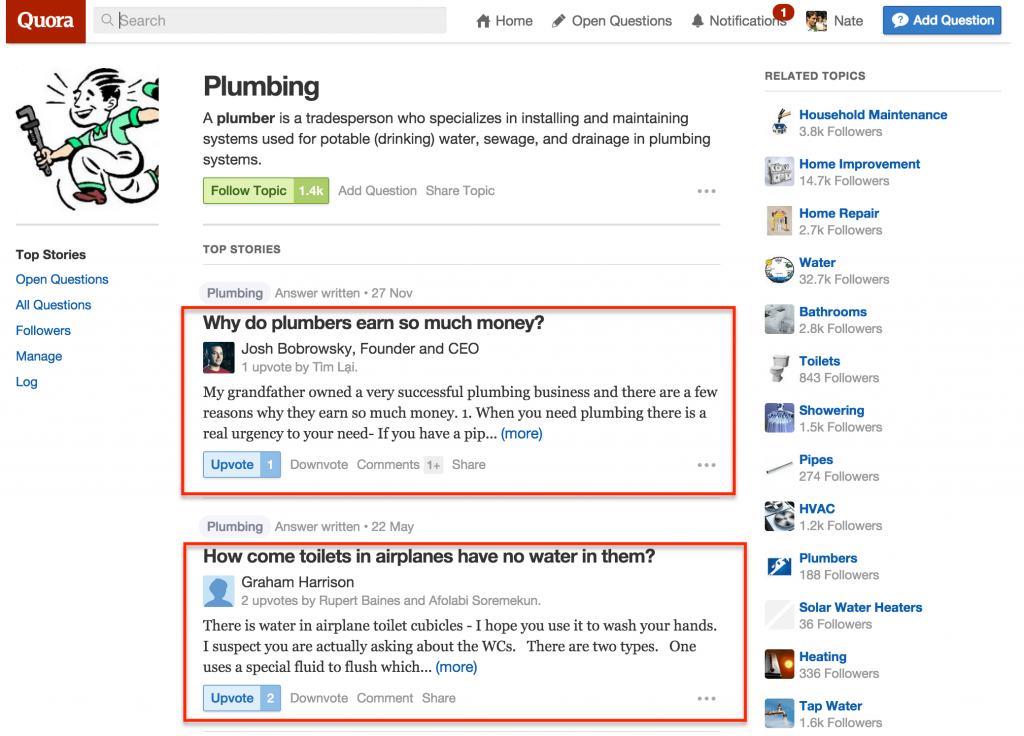This screenshot has width=1024, height=736.
Task: Click Nate's profile avatar
Action: click(816, 21)
